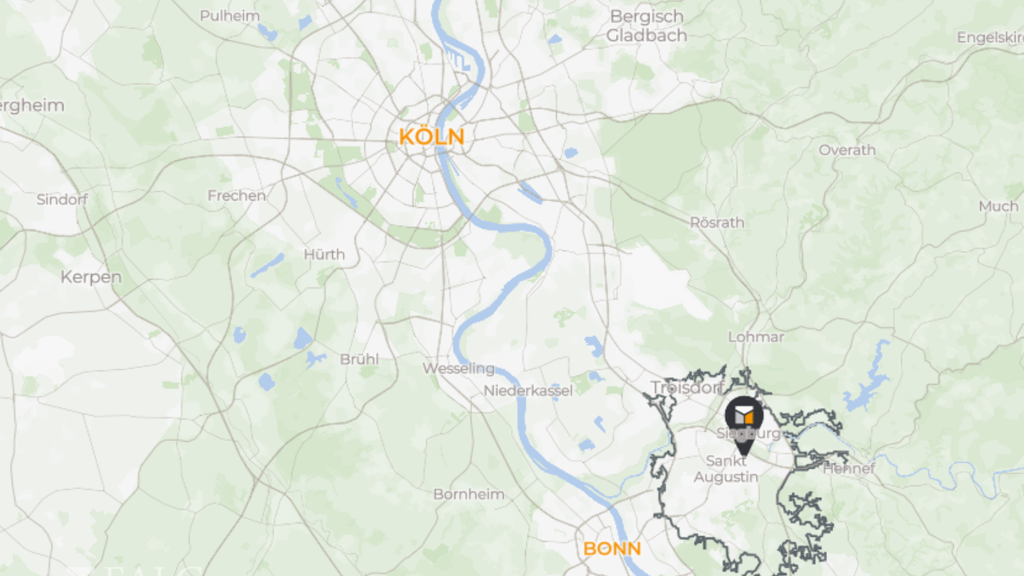Click the Niederkassel label
Viewport: 1024px width, 576px height.
[x=528, y=391]
